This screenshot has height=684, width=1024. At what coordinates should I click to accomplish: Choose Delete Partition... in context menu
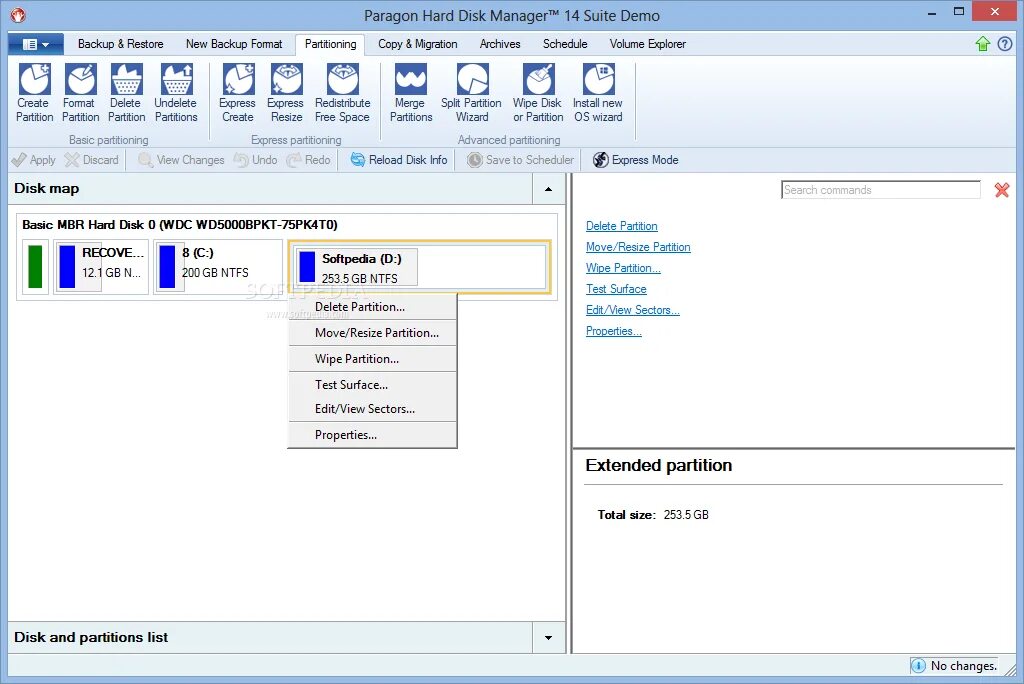pos(372,307)
